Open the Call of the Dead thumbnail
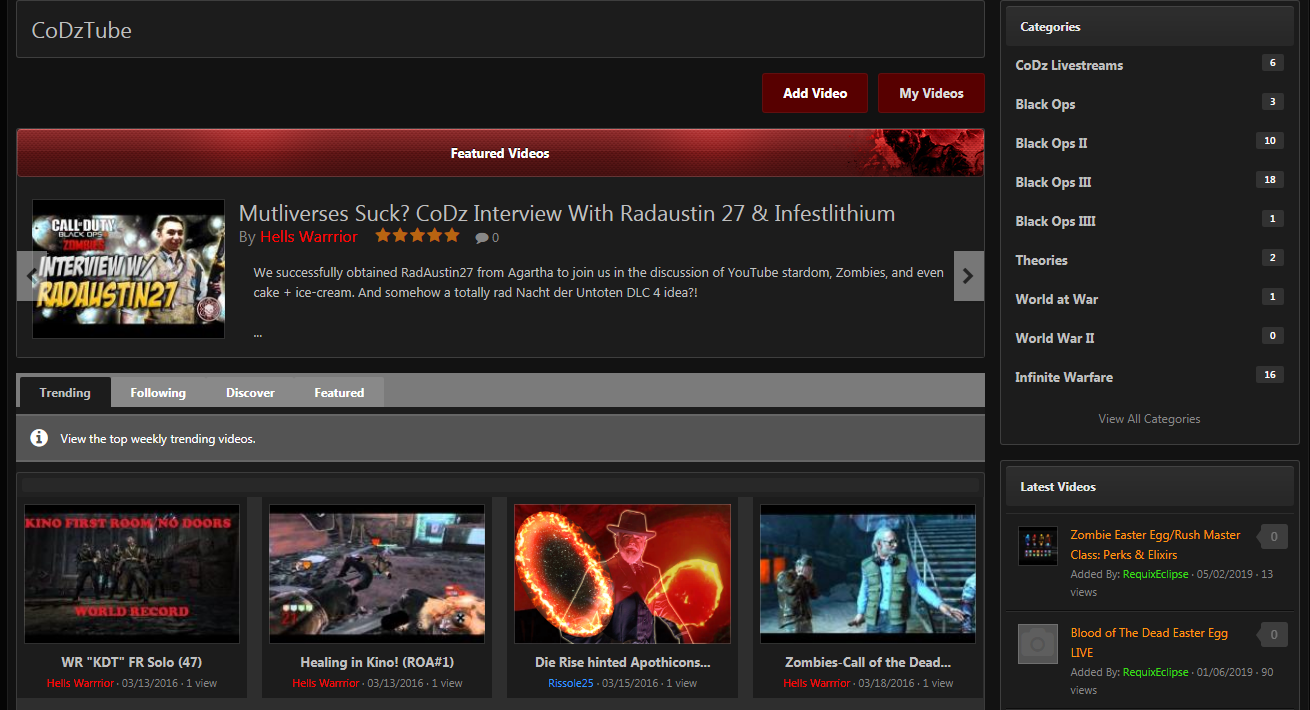This screenshot has width=1310, height=710. [x=868, y=574]
